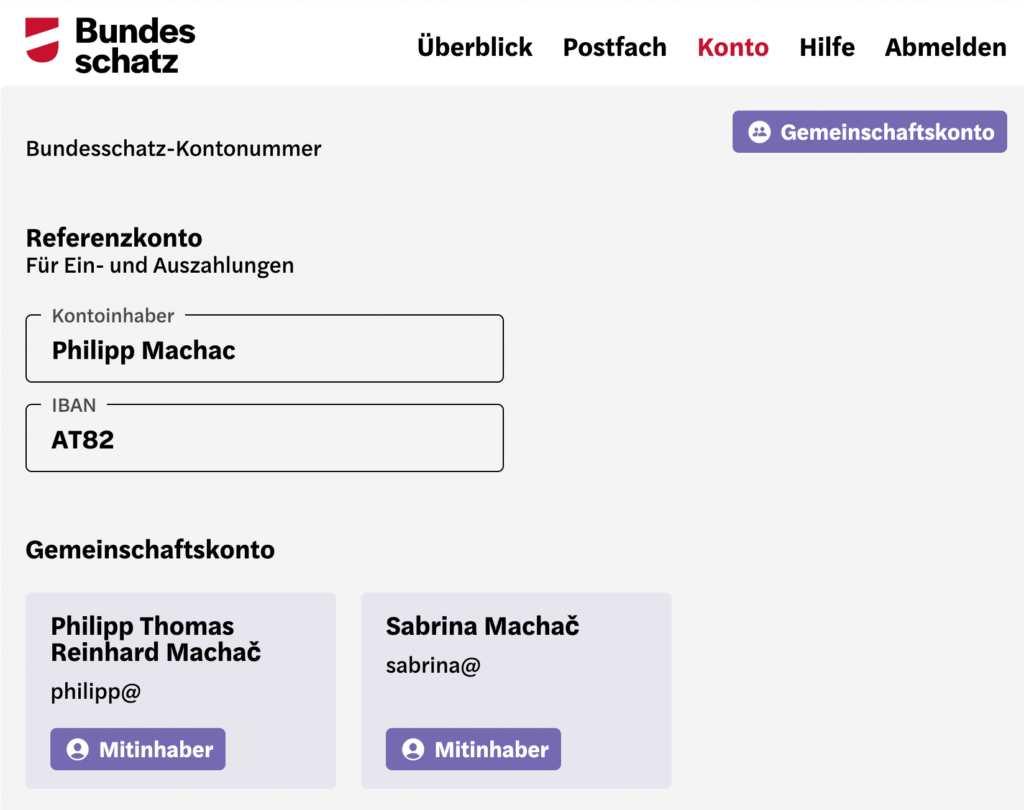Click the person icon in Philipp's Mitinhaber badge
This screenshot has width=1024, height=810.
click(78, 749)
